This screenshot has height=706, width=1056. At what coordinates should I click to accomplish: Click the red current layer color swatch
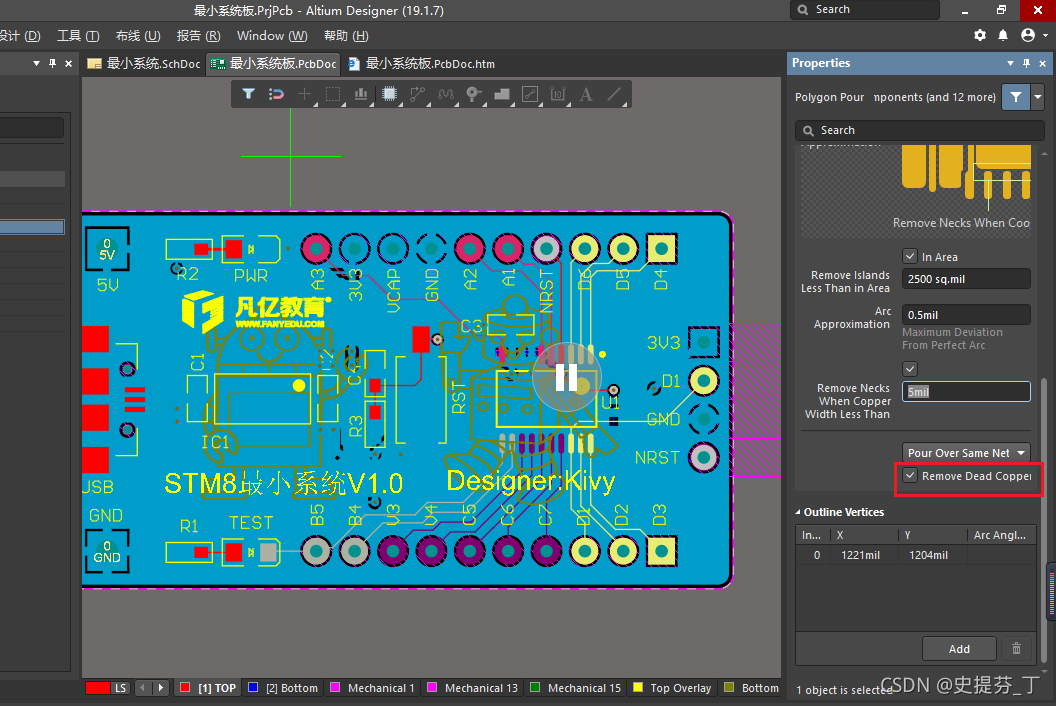tap(98, 688)
